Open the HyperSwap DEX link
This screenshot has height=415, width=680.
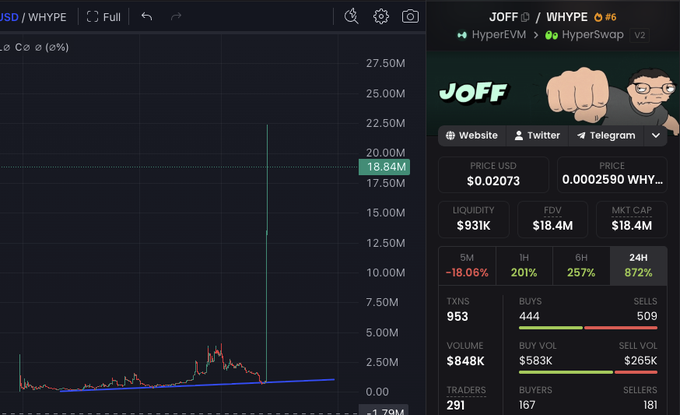point(584,35)
